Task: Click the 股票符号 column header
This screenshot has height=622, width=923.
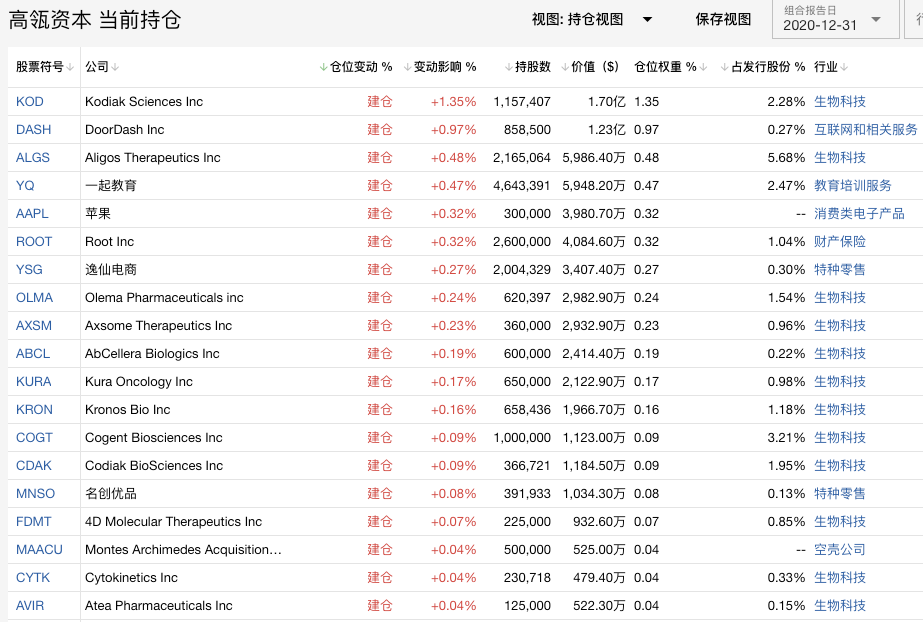Action: pyautogui.click(x=39, y=67)
